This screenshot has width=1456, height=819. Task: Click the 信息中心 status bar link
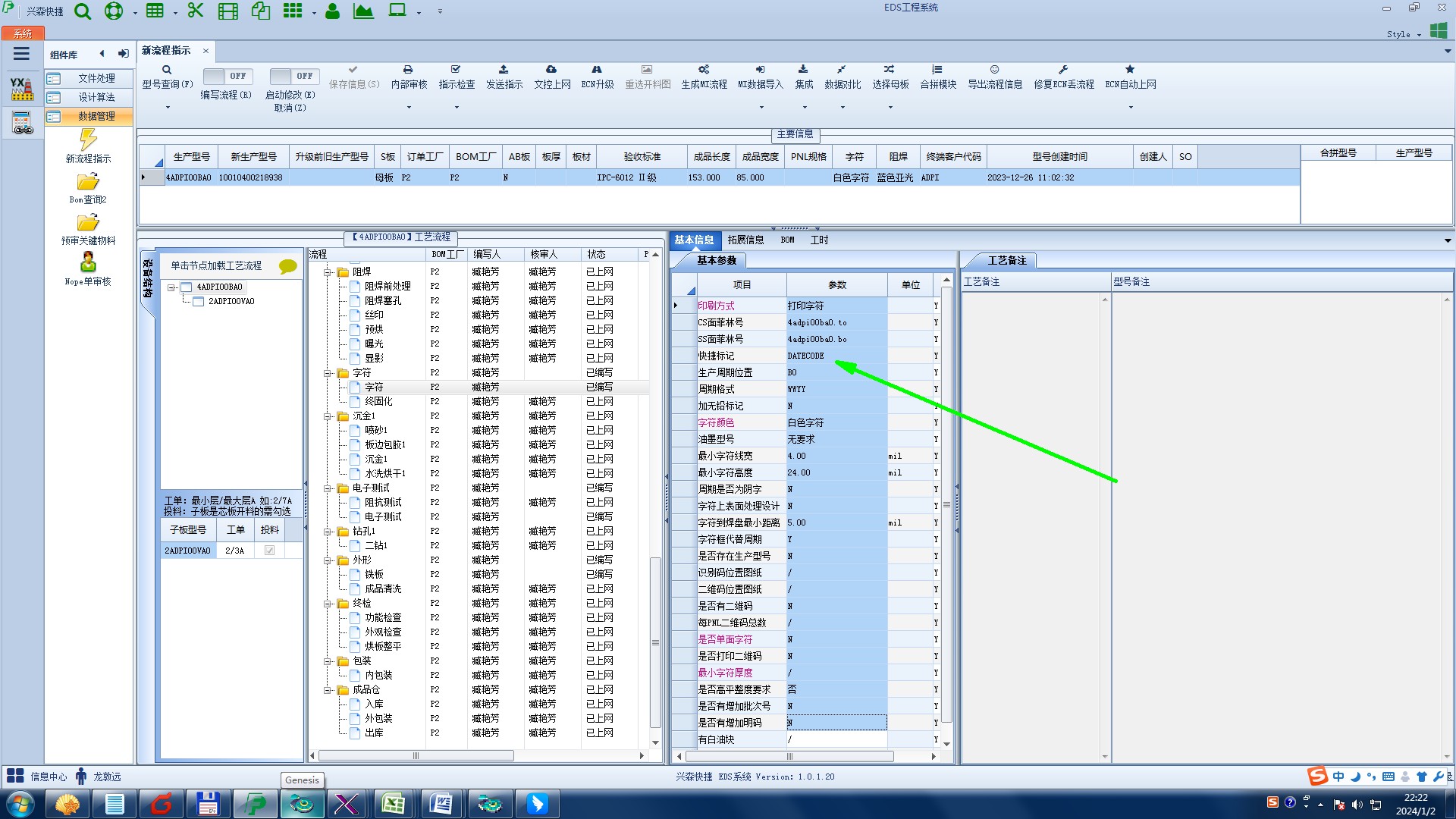pyautogui.click(x=48, y=777)
